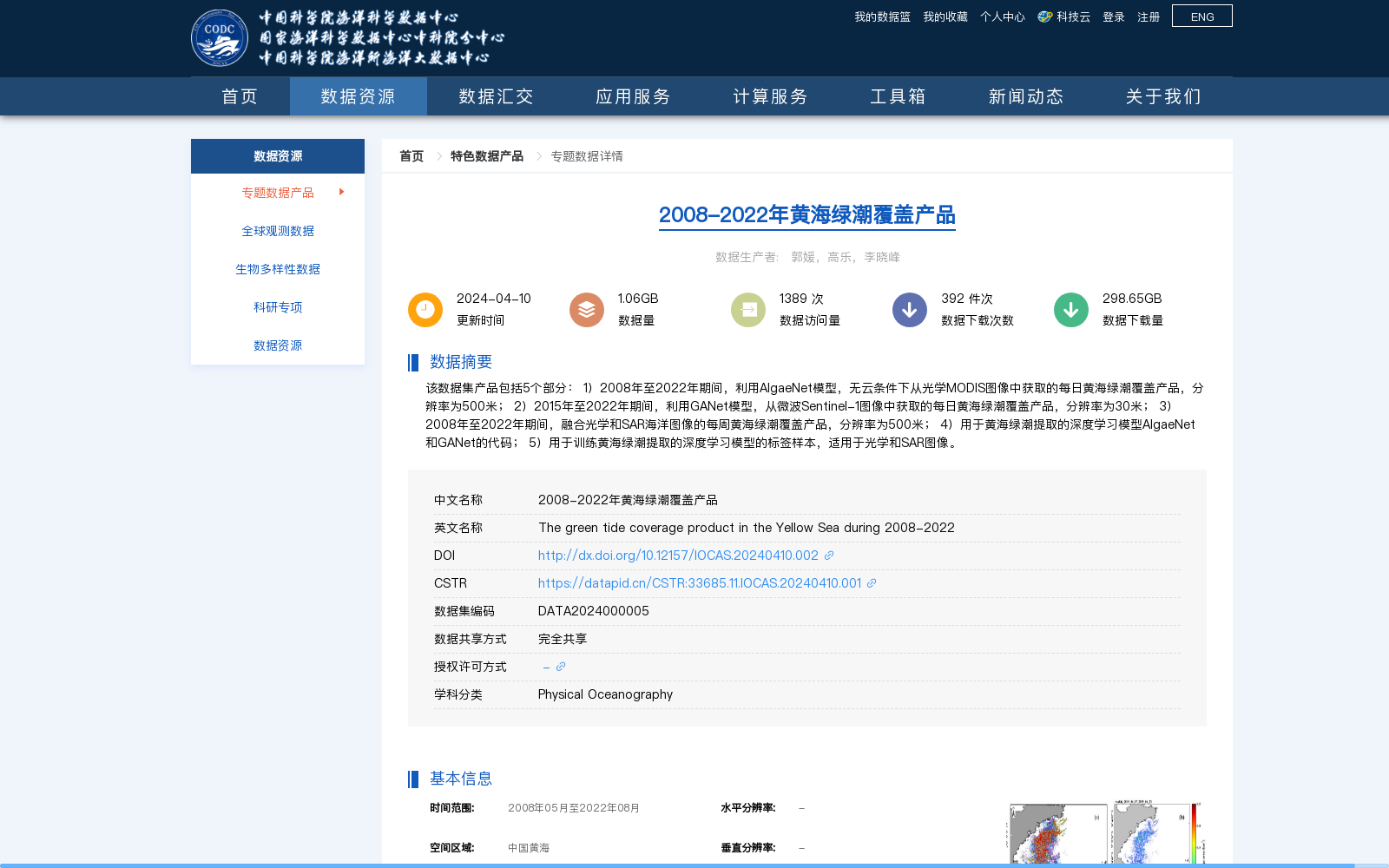Open the 工具箱 menu
This screenshot has height=868, width=1389.
(x=899, y=96)
